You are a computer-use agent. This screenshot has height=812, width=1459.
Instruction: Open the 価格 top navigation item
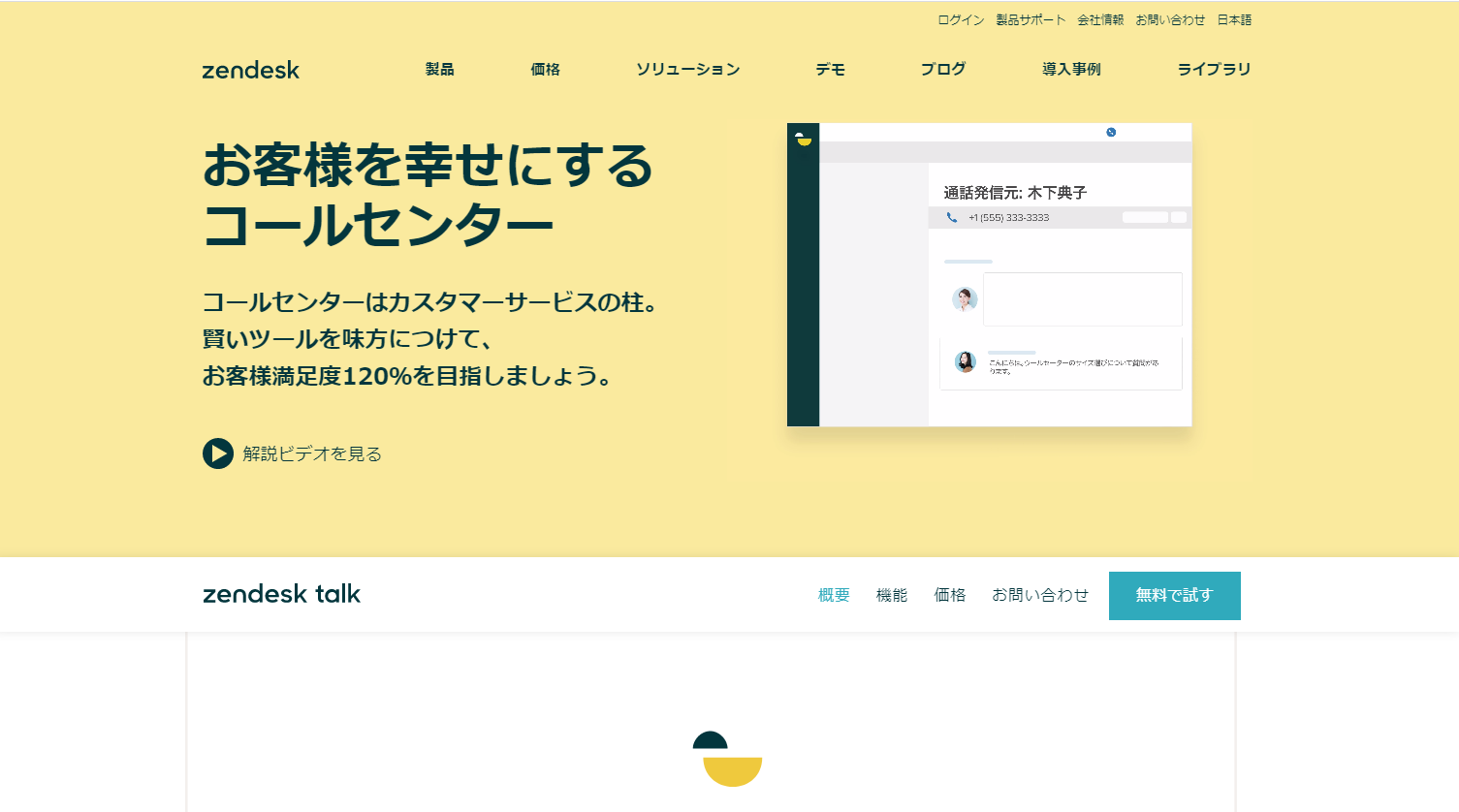click(x=545, y=69)
